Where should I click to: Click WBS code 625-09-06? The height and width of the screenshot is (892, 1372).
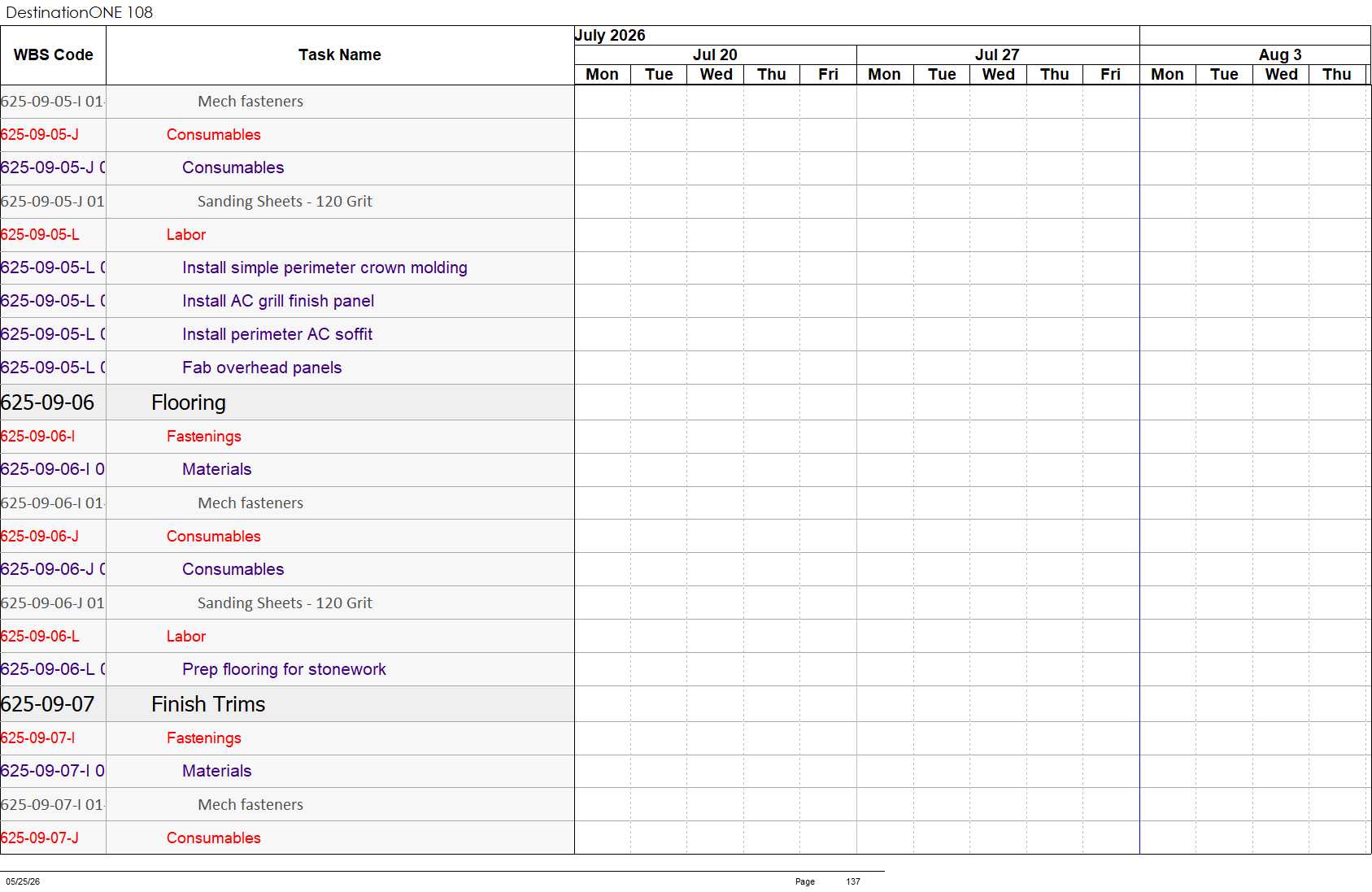coord(47,402)
